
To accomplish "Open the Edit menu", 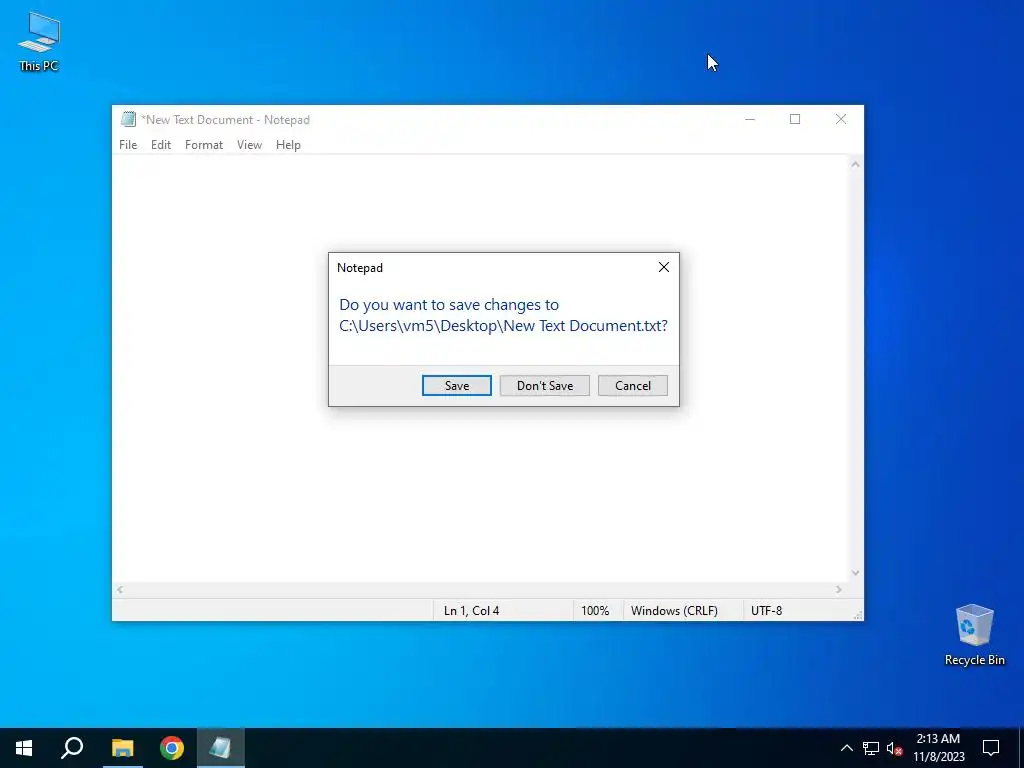I will pyautogui.click(x=161, y=145).
